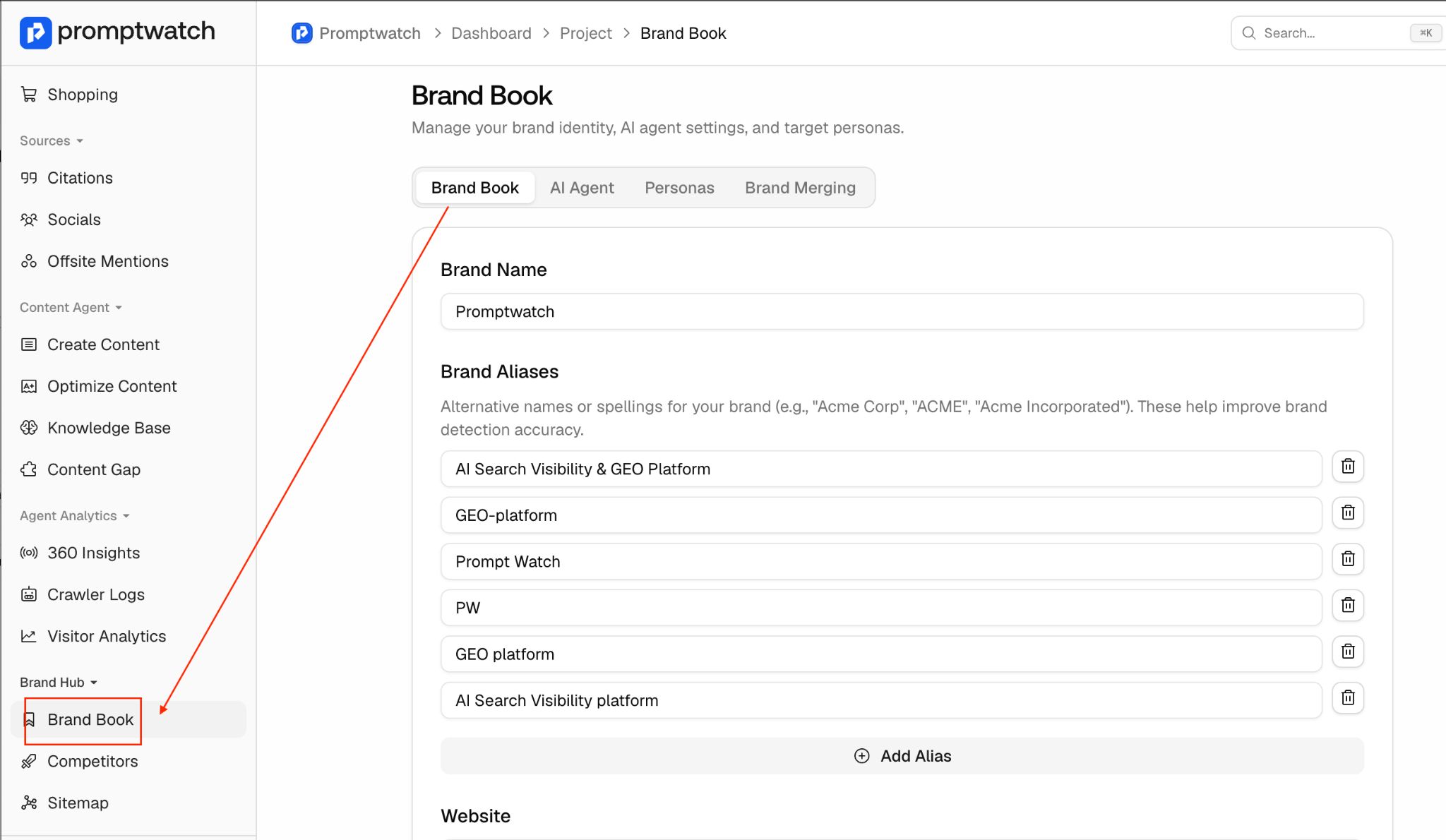
Task: Delete the 'AI Search Visibility & GEO Platform' alias
Action: coord(1348,467)
